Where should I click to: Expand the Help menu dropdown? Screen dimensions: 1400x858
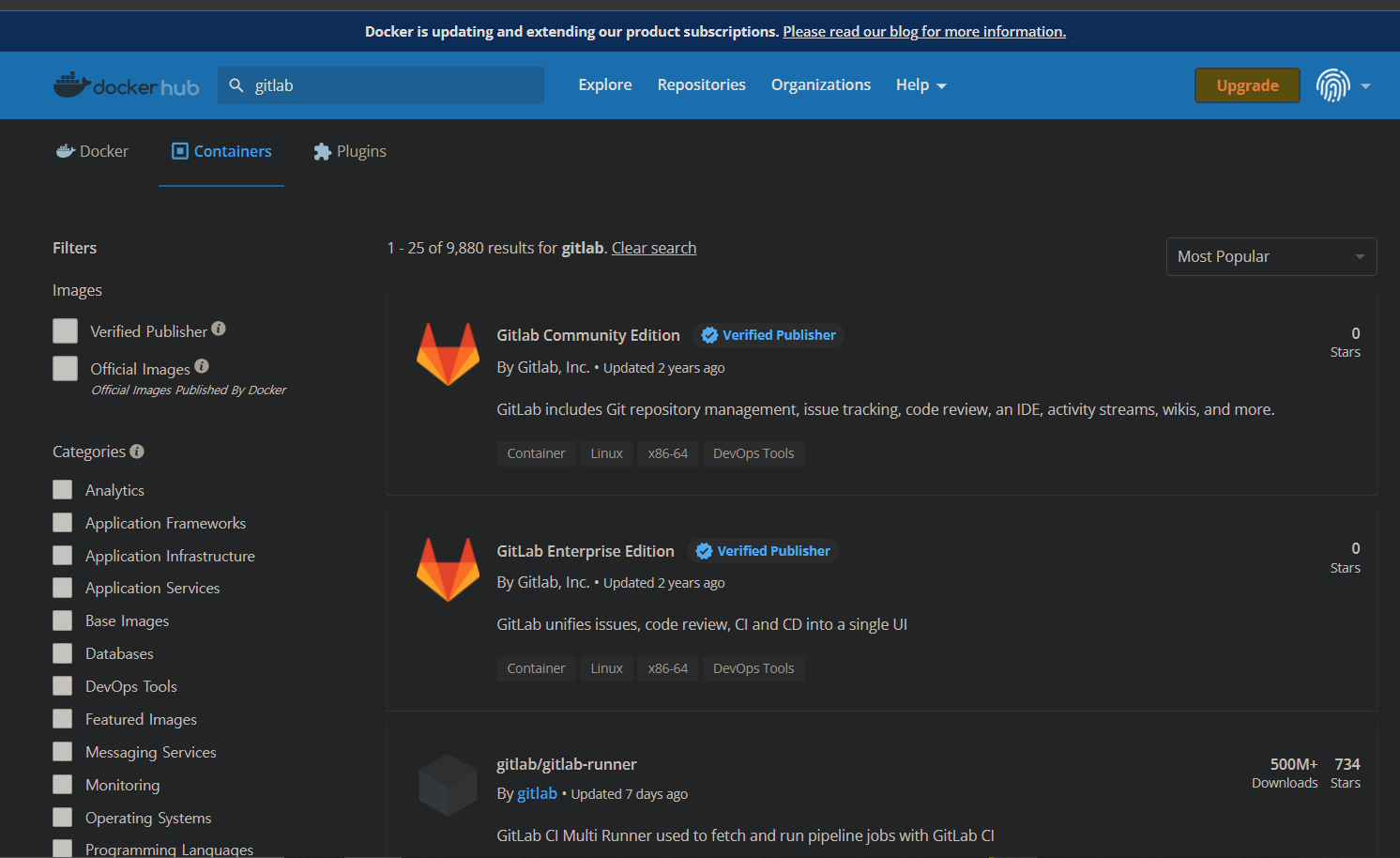921,85
